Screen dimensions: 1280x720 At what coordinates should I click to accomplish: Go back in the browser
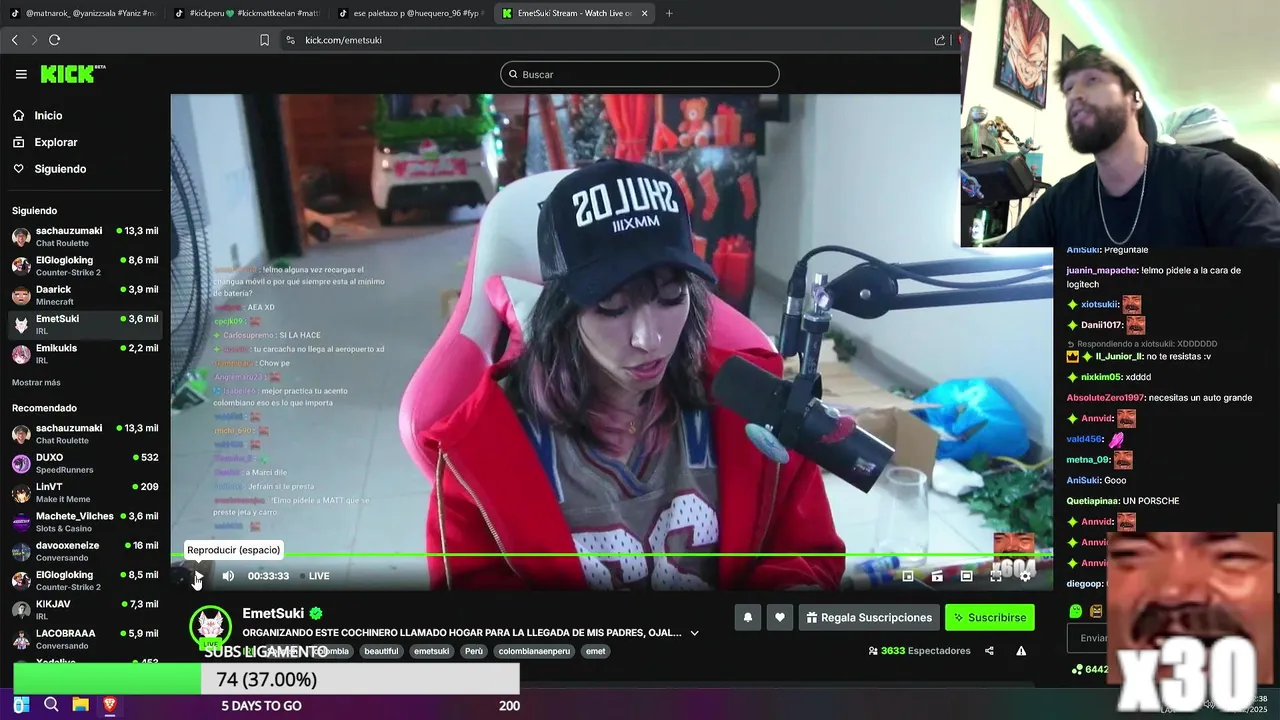(14, 40)
